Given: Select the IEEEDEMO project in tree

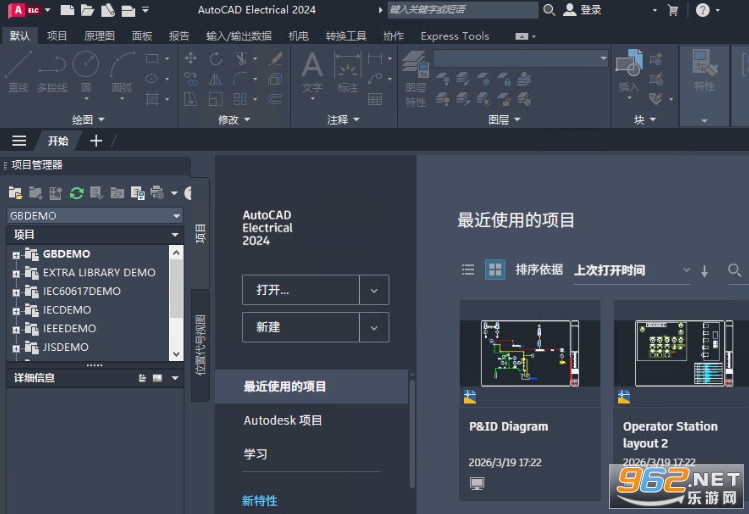Looking at the screenshot, I should click(70, 329).
